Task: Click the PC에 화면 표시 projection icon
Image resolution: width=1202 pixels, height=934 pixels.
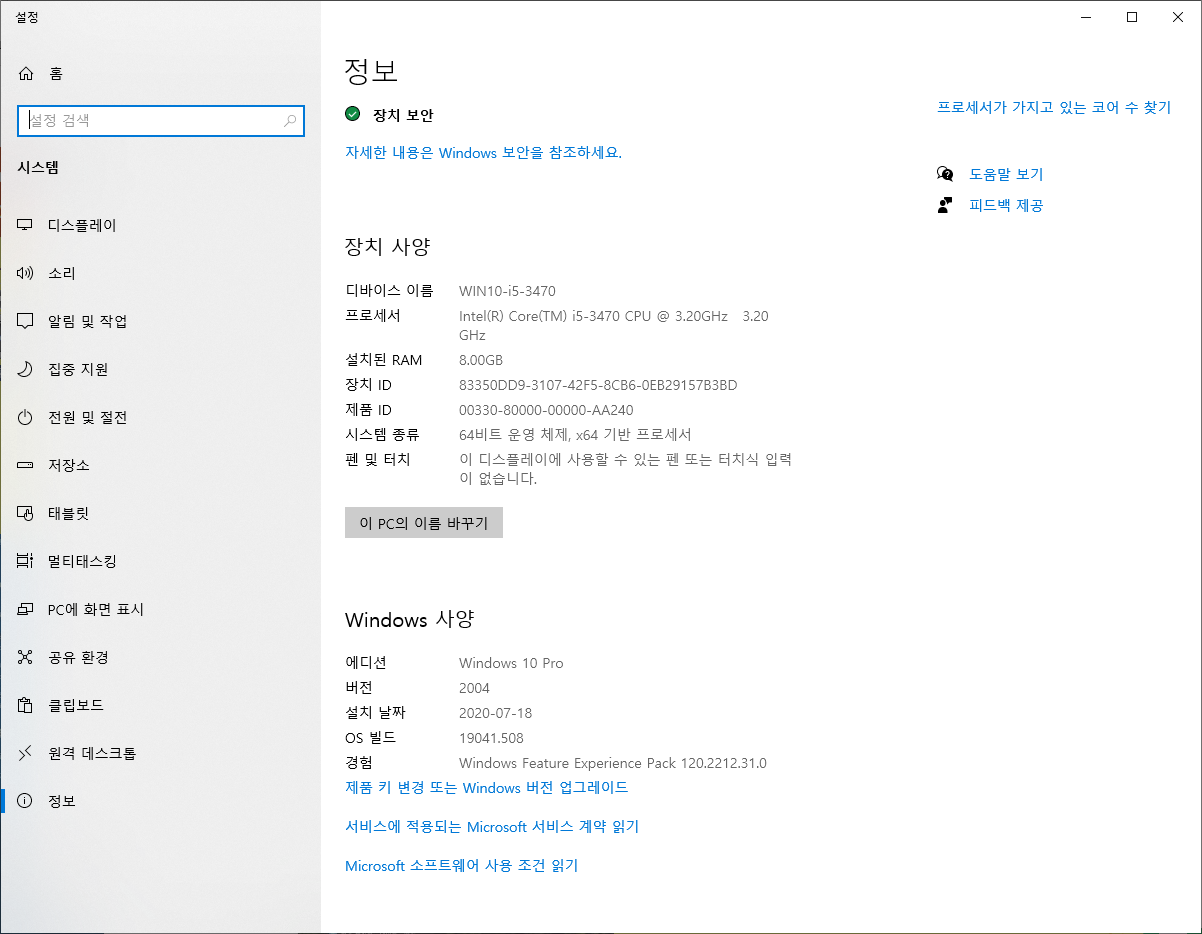Action: 26,609
